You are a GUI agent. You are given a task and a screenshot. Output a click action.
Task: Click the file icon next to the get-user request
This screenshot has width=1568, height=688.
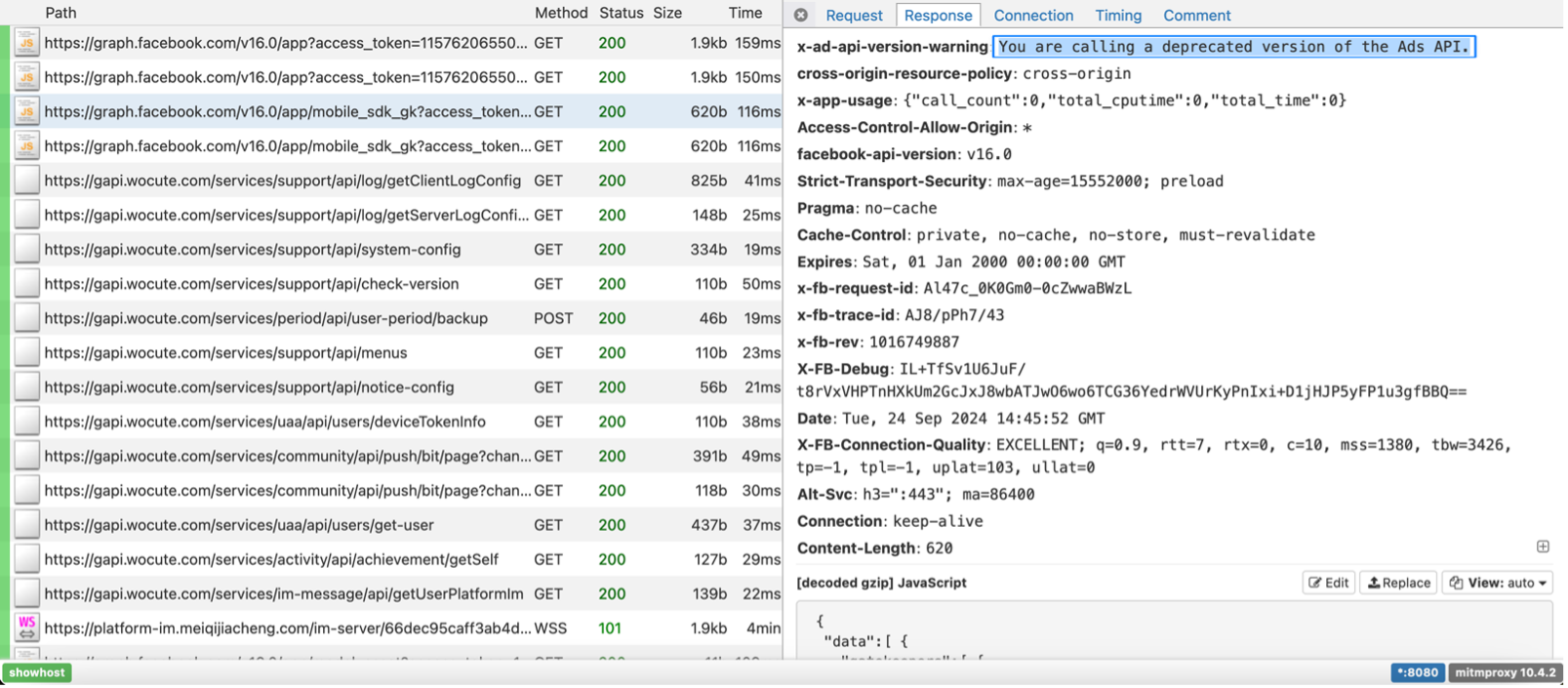click(26, 525)
